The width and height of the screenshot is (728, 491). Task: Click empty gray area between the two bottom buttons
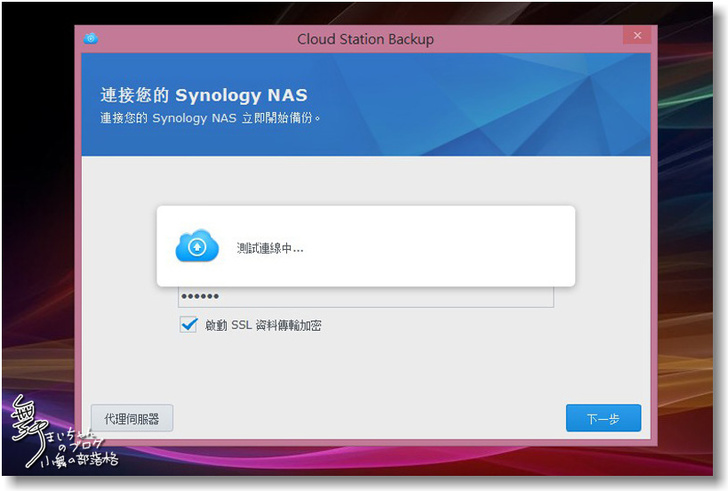pyautogui.click(x=370, y=418)
